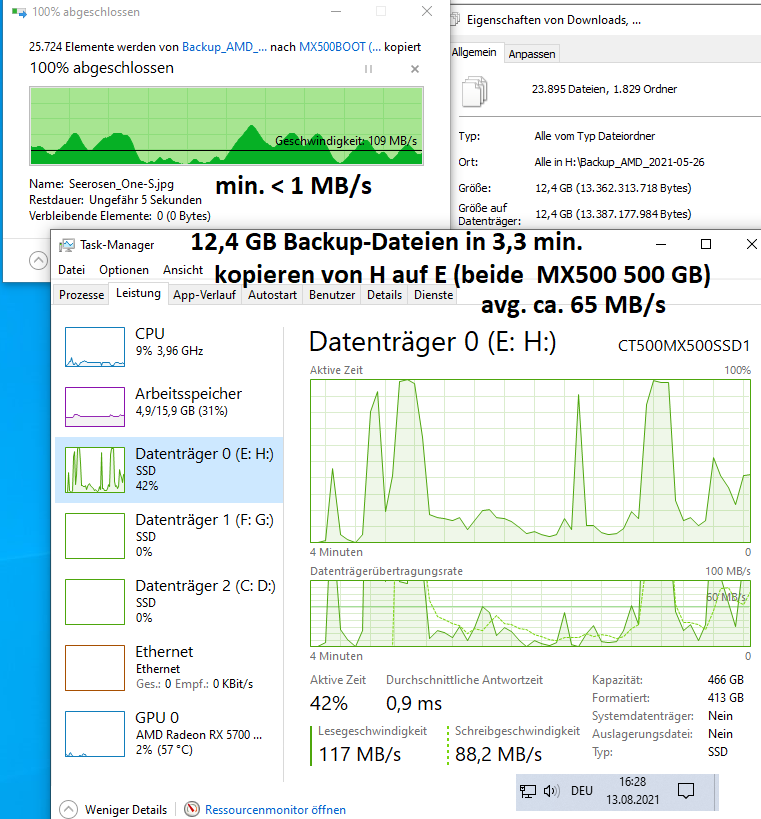761x819 pixels.
Task: Open the clock showing 16:28
Action: (633, 790)
